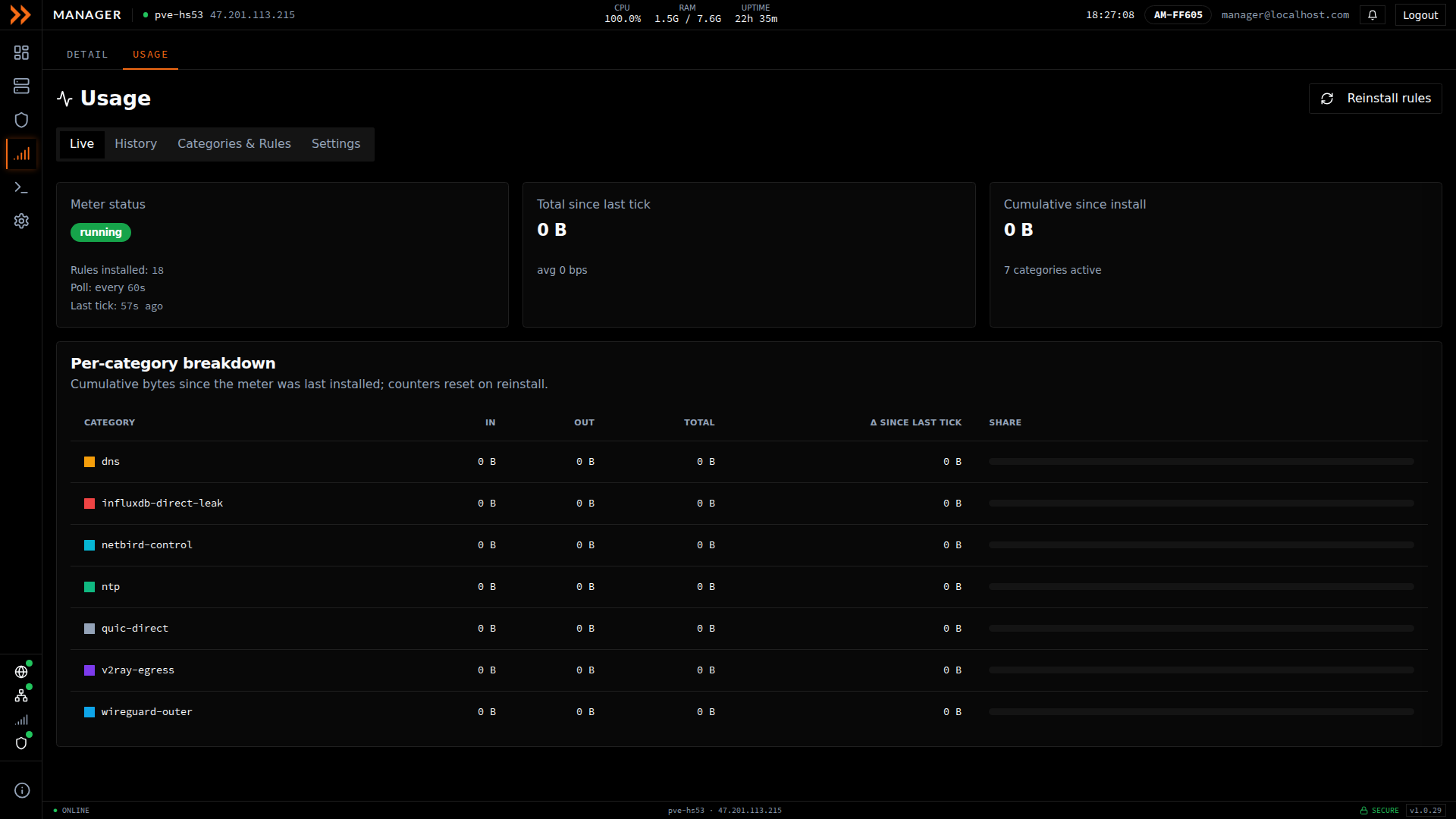Open notifications bell icon
This screenshot has width=1456, height=819.
coord(1373,15)
